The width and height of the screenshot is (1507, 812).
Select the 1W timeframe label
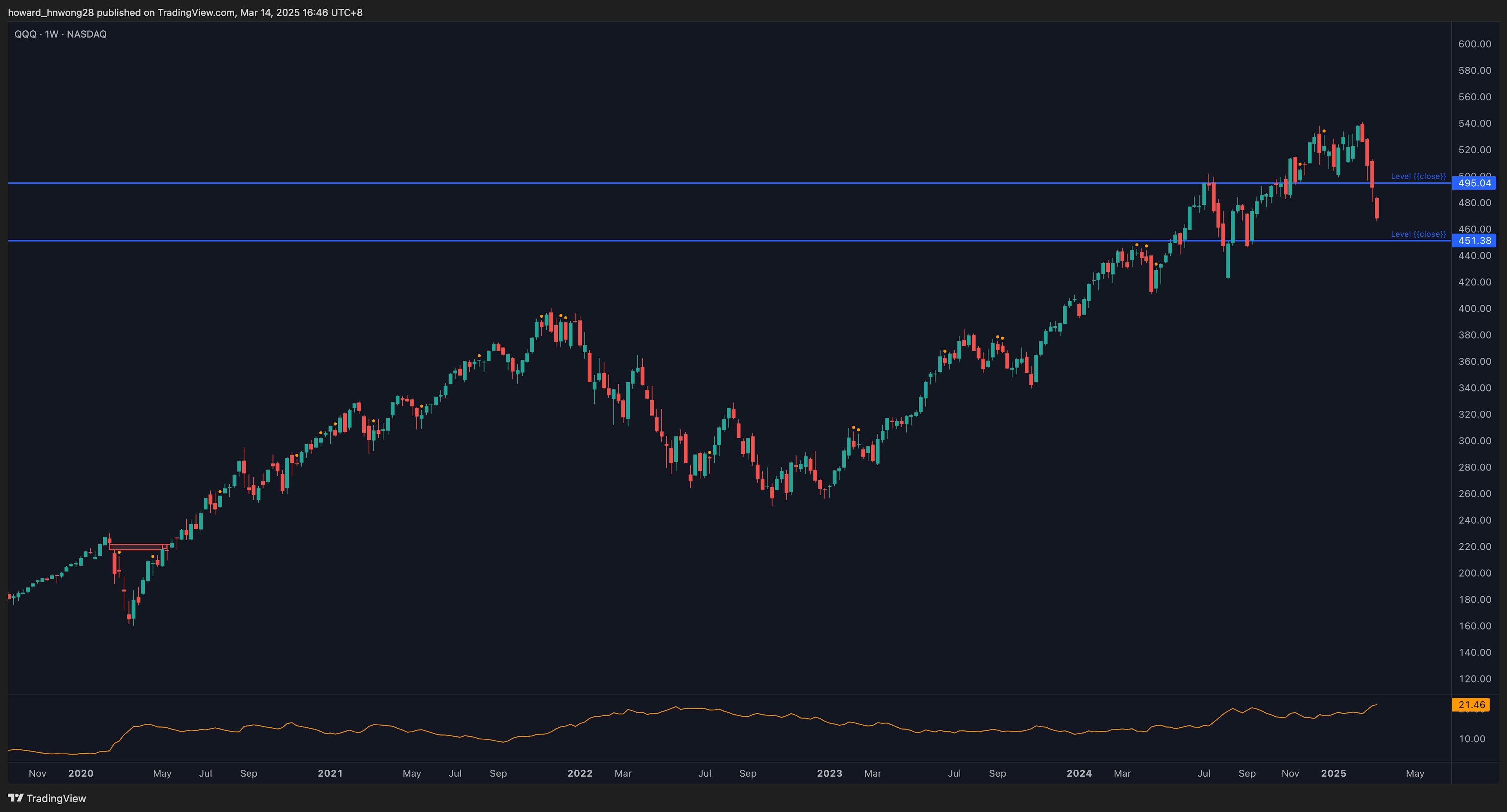(x=51, y=34)
